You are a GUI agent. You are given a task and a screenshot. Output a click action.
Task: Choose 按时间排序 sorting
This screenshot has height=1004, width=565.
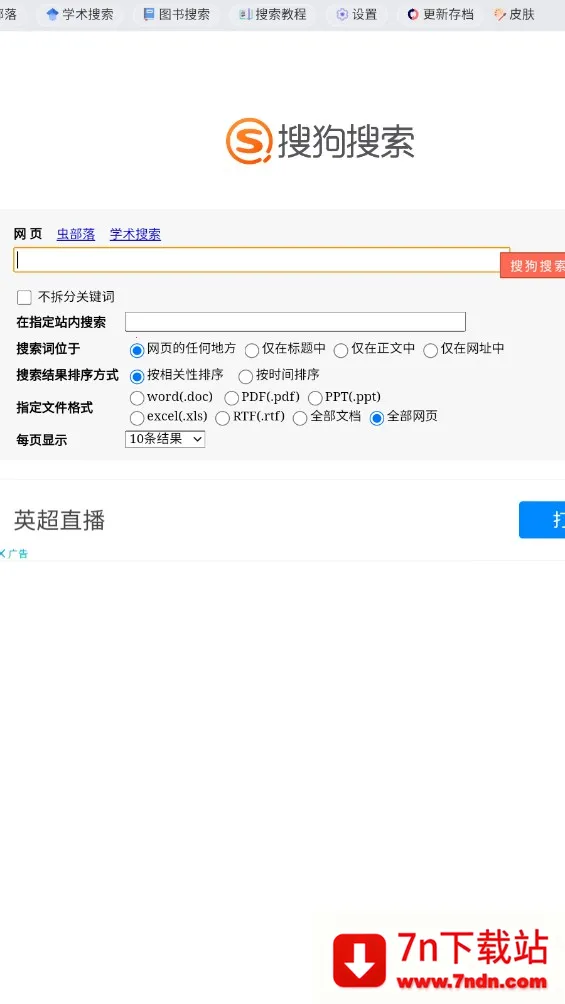[x=245, y=376]
